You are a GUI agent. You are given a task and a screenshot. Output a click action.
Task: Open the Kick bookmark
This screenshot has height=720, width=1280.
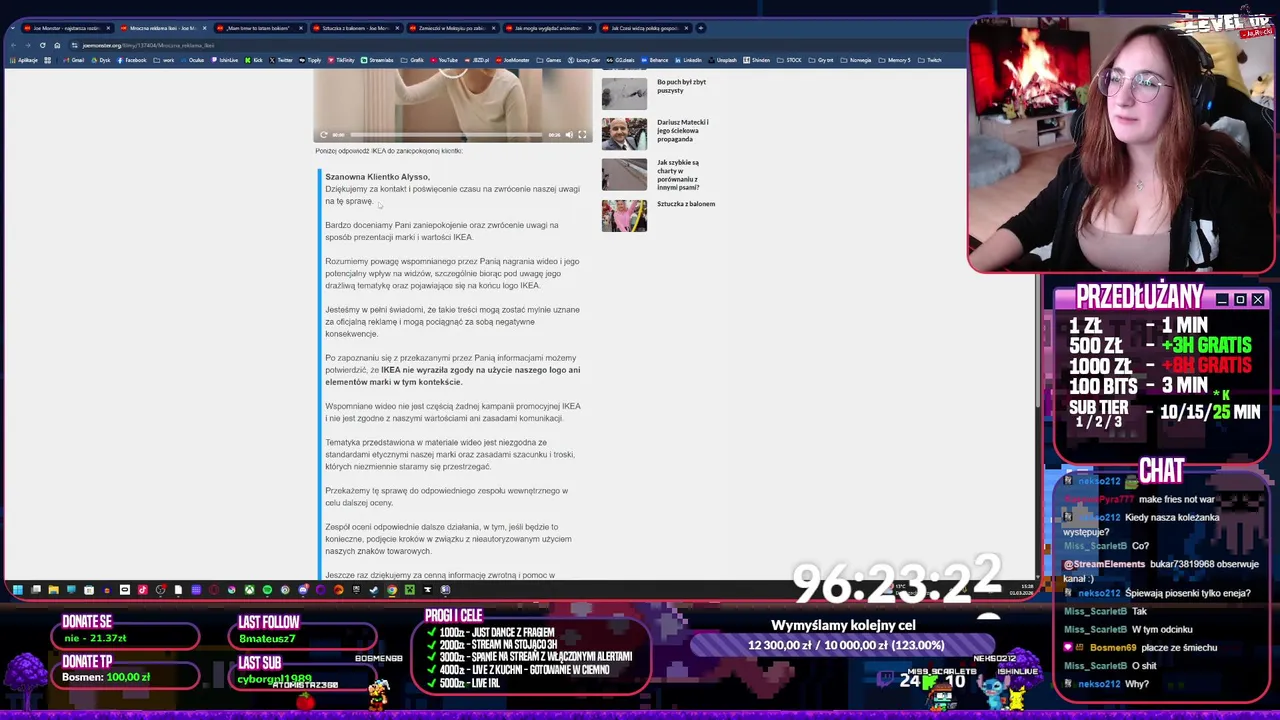pos(254,60)
